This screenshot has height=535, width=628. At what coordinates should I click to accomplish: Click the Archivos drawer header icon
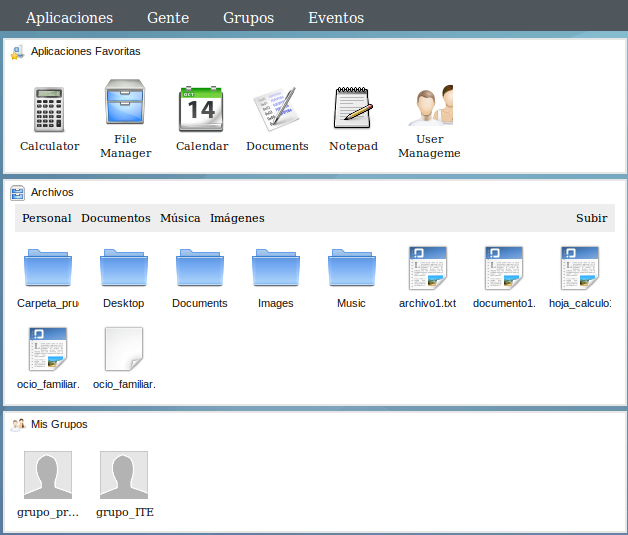click(17, 193)
